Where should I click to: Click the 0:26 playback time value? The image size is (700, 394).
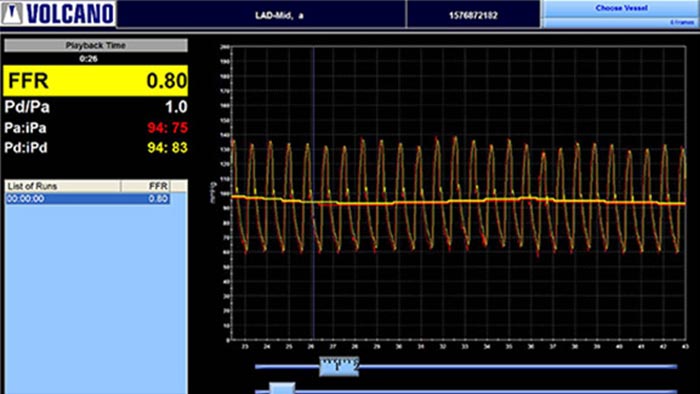point(88,58)
